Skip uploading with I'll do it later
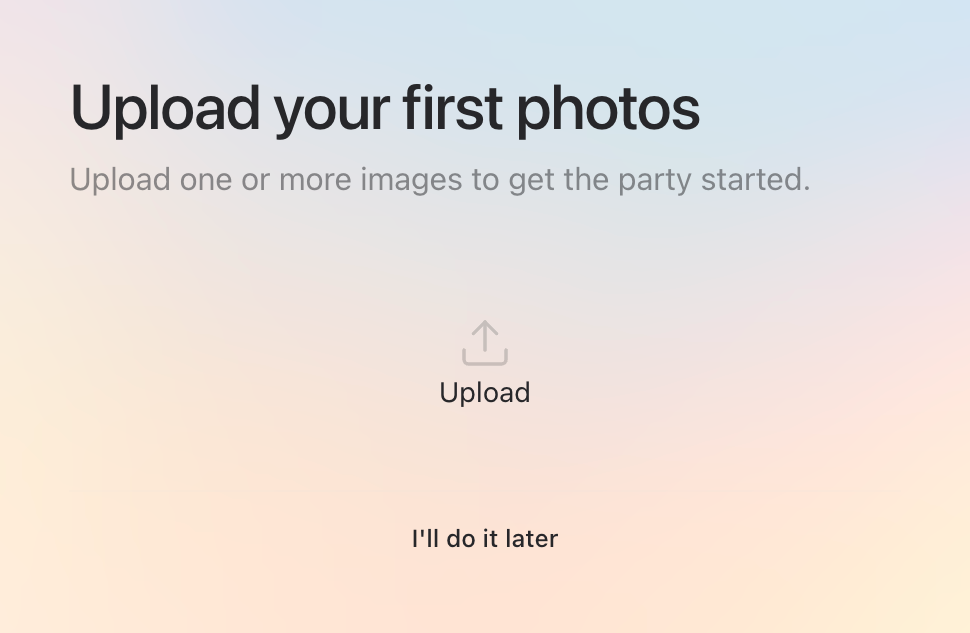Image resolution: width=970 pixels, height=633 pixels. (485, 539)
